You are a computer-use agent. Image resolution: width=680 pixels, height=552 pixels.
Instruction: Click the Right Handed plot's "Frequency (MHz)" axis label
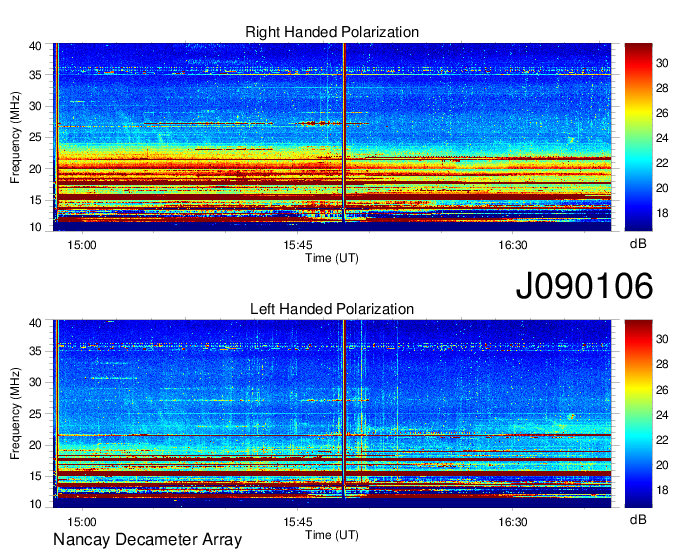[x=15, y=137]
